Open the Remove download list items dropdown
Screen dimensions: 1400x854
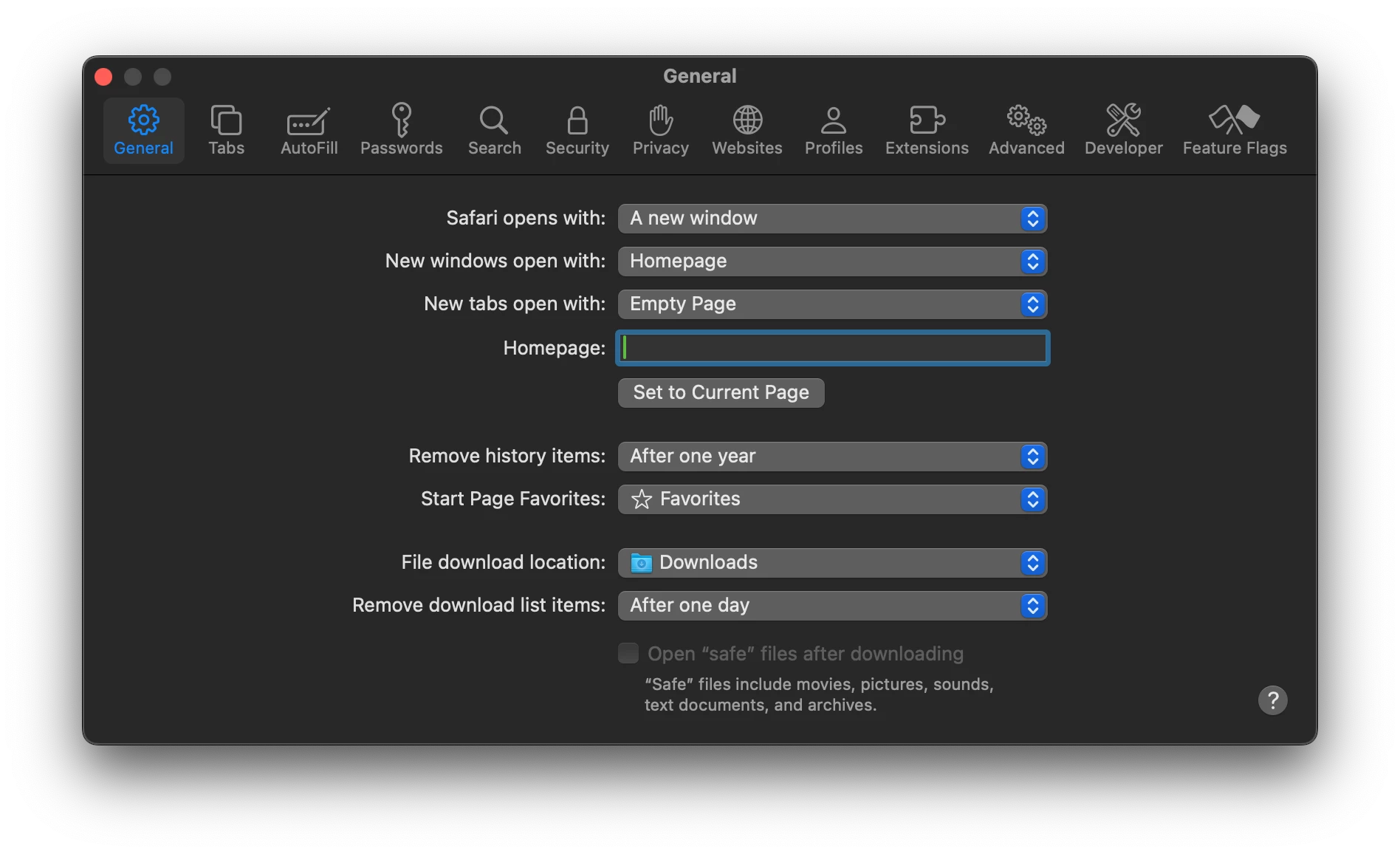click(832, 606)
